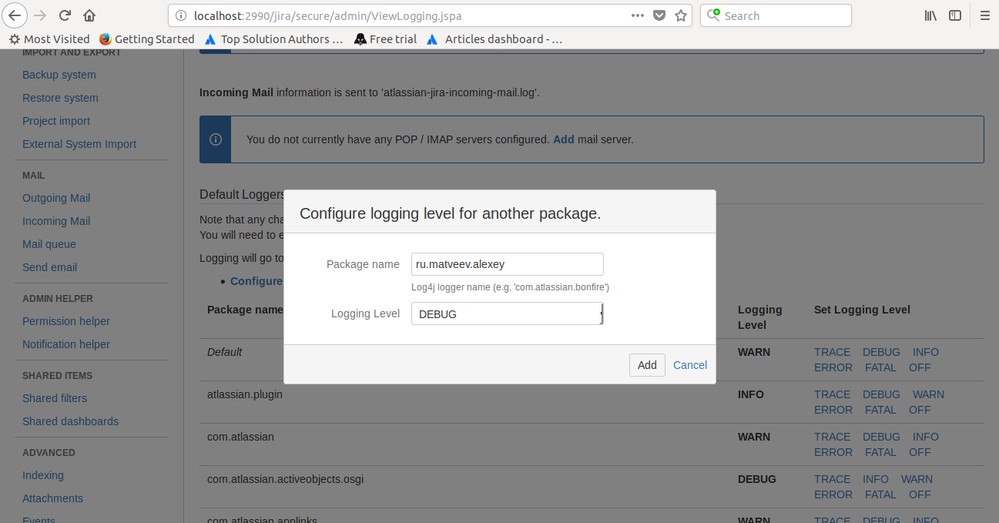The image size is (999, 523).
Task: Set Default logger to FATAL
Action: click(x=880, y=368)
